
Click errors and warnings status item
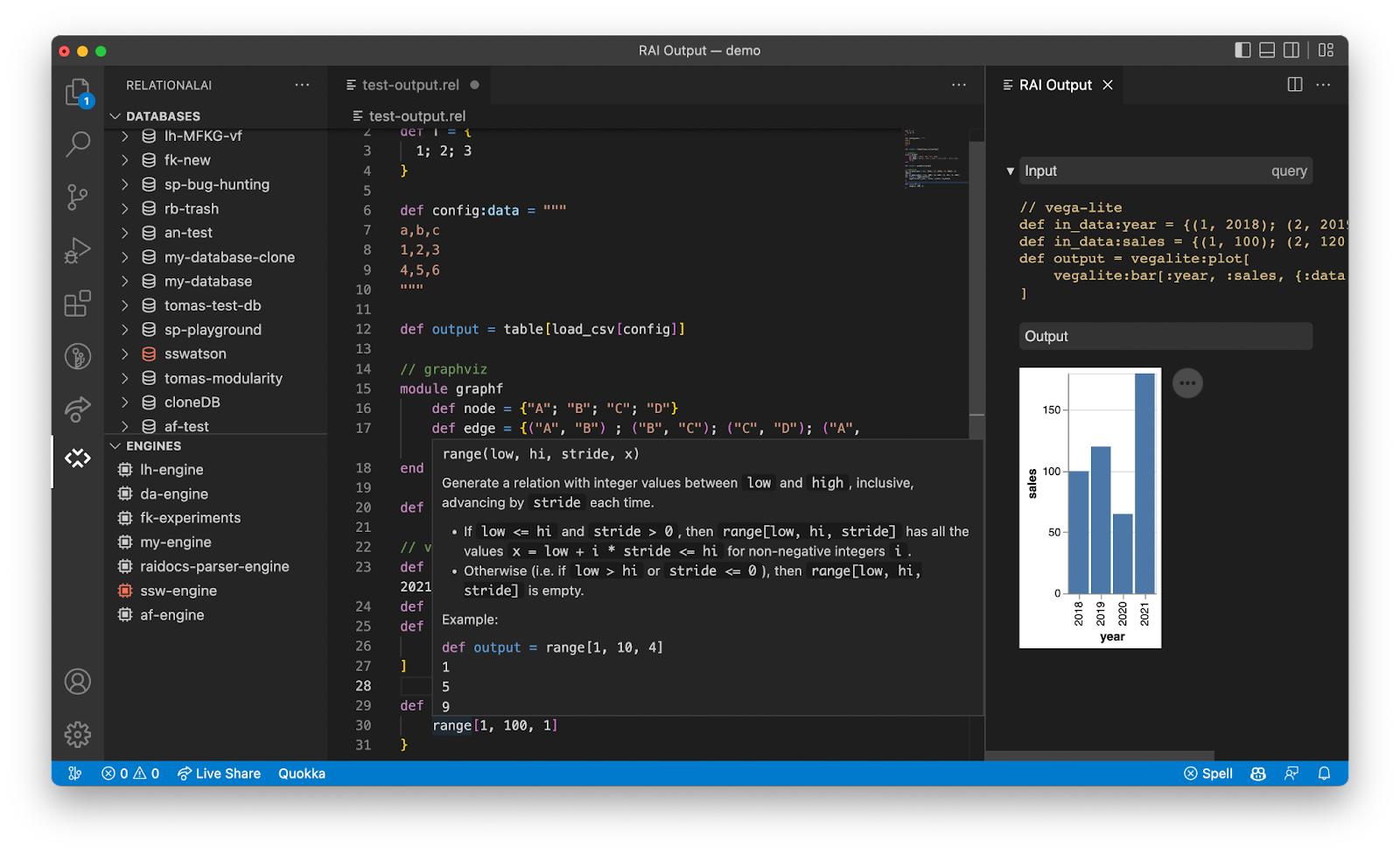pos(130,773)
